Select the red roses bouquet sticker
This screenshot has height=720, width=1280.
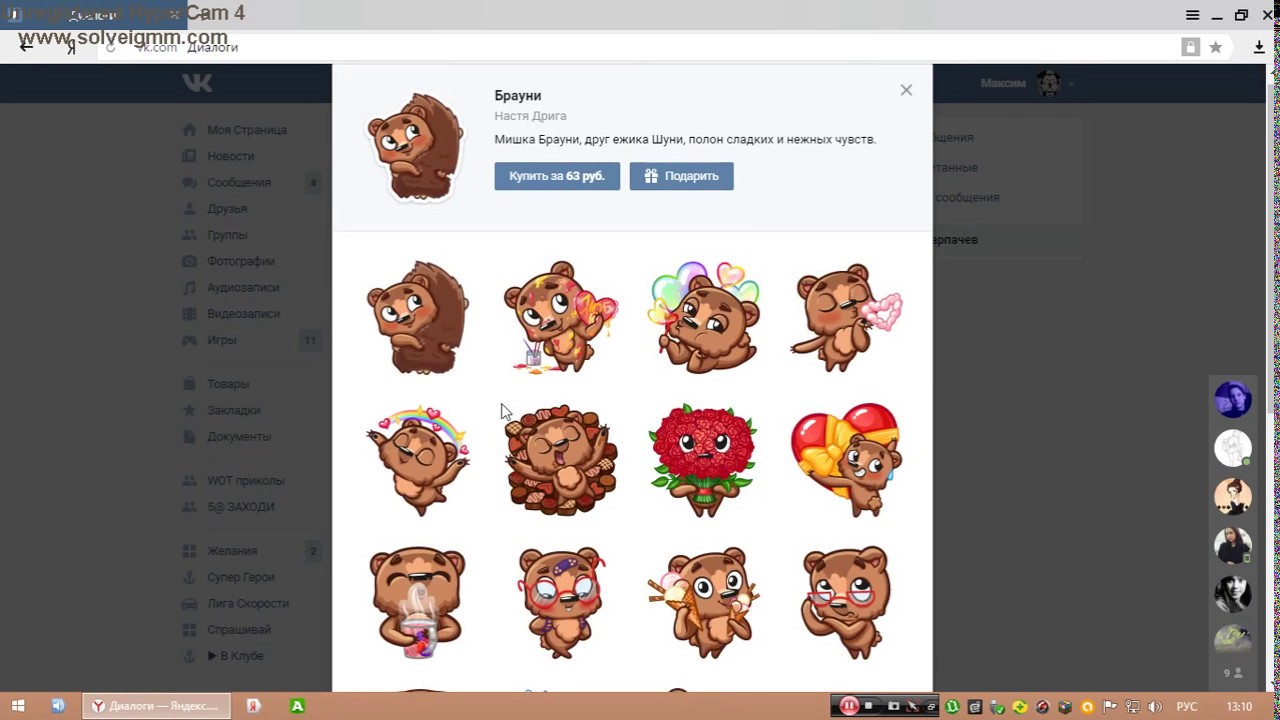703,460
